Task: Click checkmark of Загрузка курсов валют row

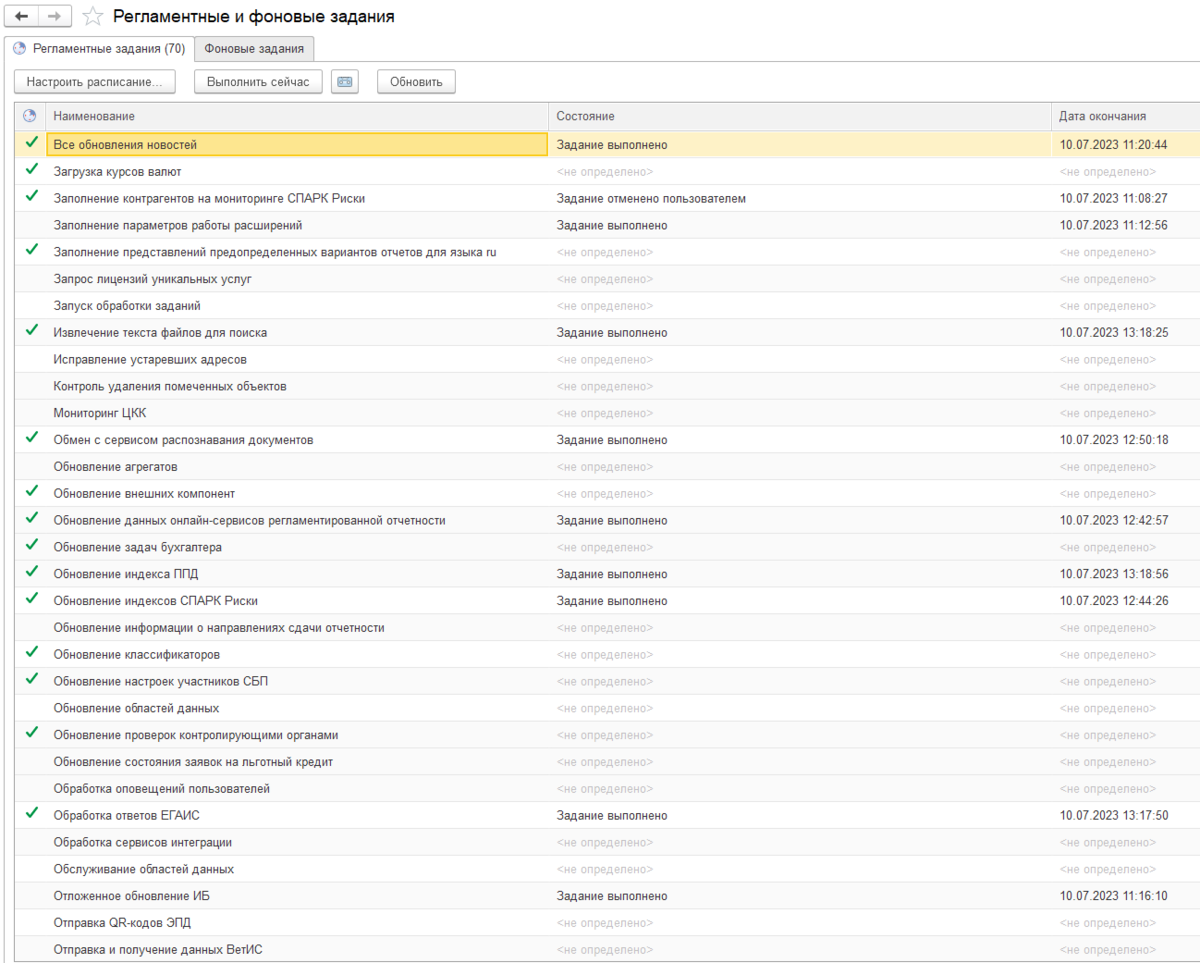Action: pyautogui.click(x=31, y=171)
